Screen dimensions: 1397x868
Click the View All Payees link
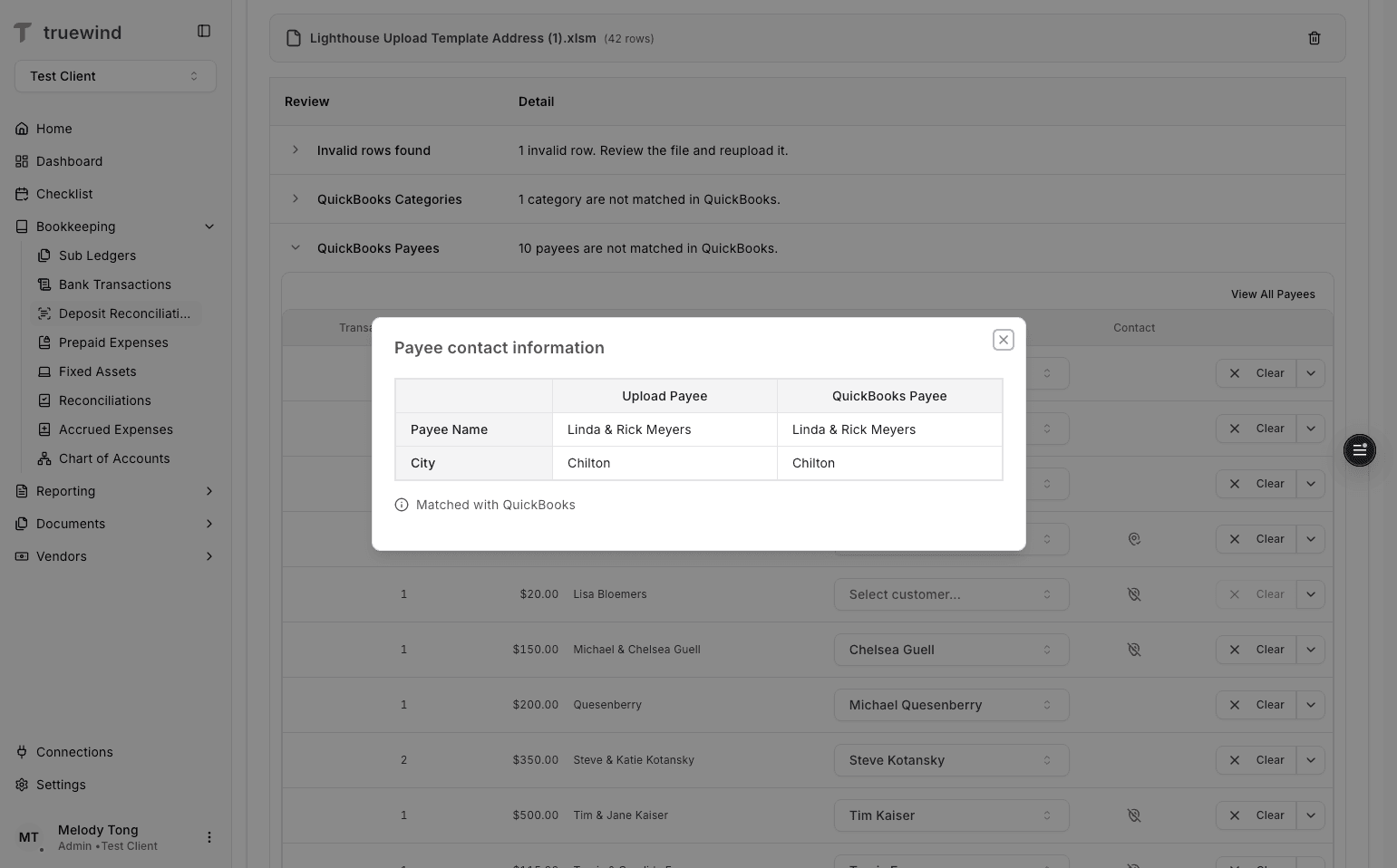click(x=1273, y=294)
